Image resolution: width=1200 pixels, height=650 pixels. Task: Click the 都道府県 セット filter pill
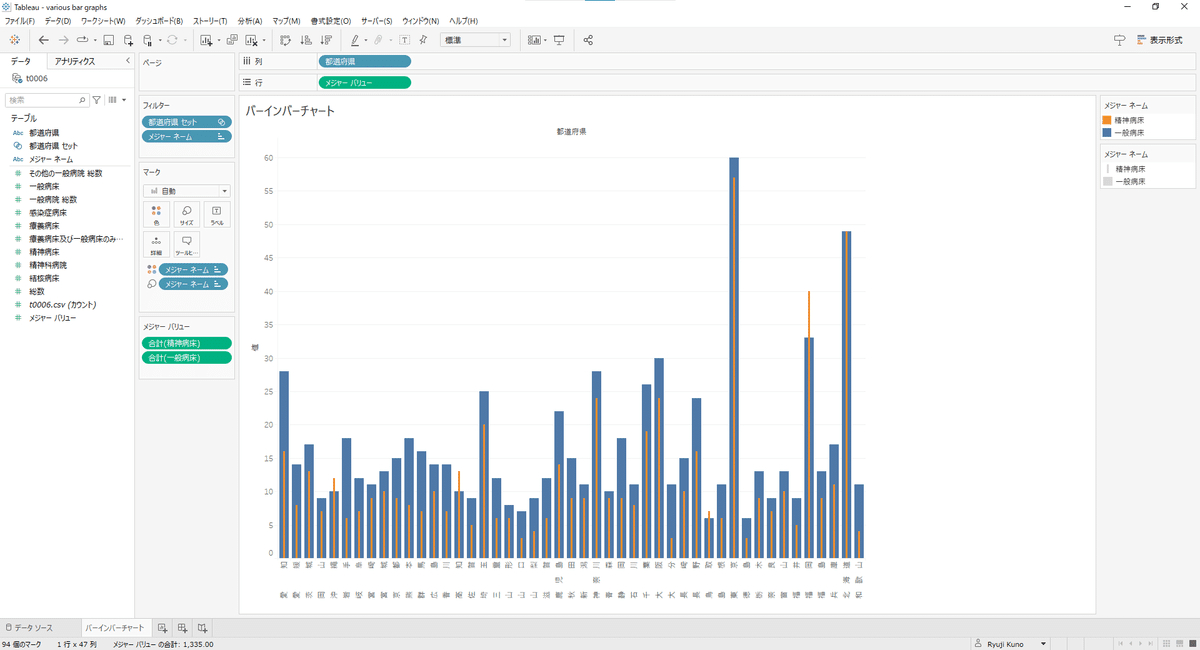click(x=186, y=122)
